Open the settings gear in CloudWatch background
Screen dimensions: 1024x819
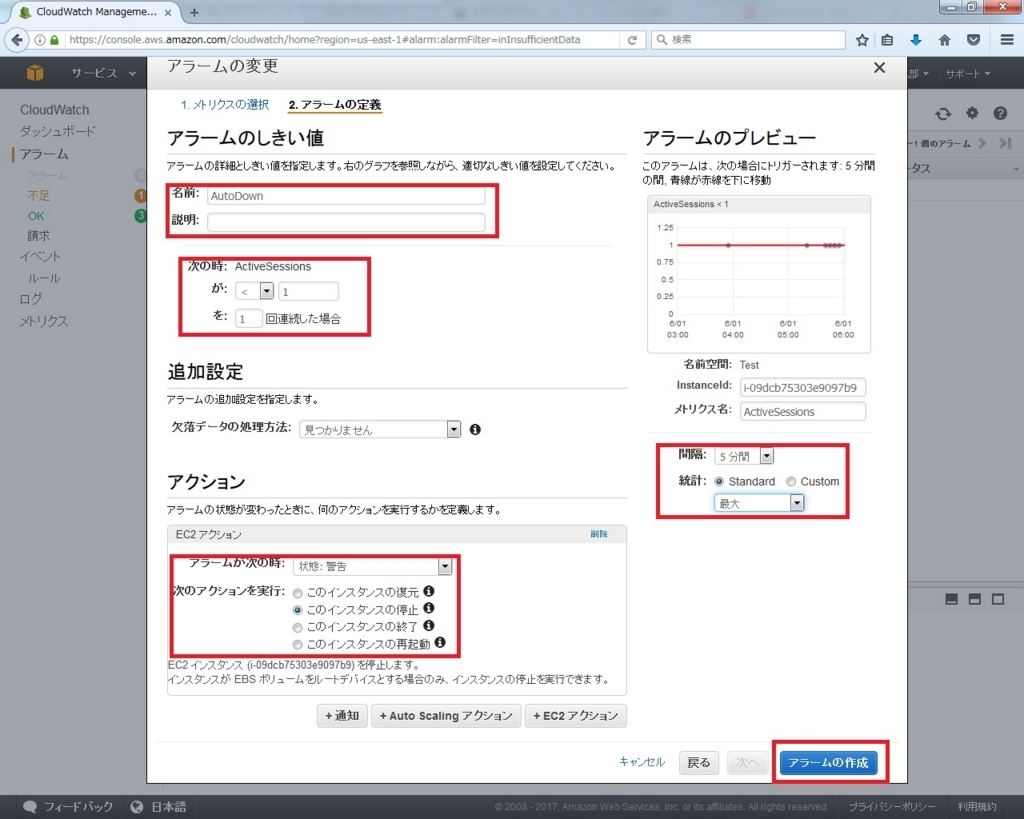[972, 113]
